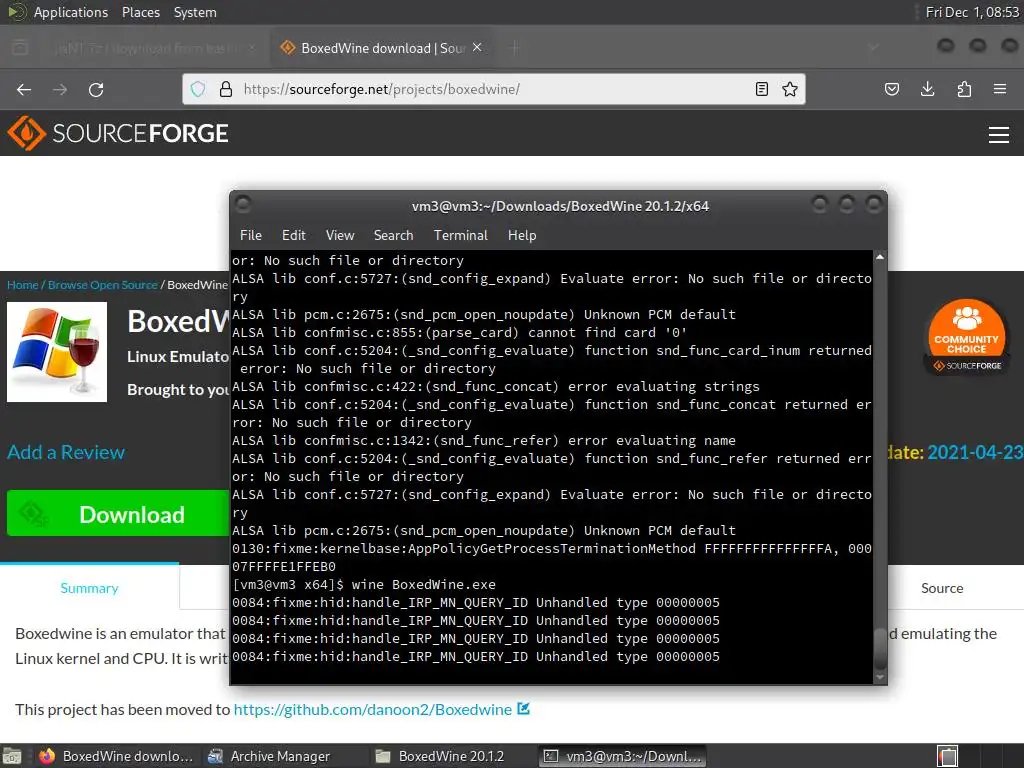Image resolution: width=1024 pixels, height=768 pixels.
Task: Open the System menu
Action: (x=195, y=12)
